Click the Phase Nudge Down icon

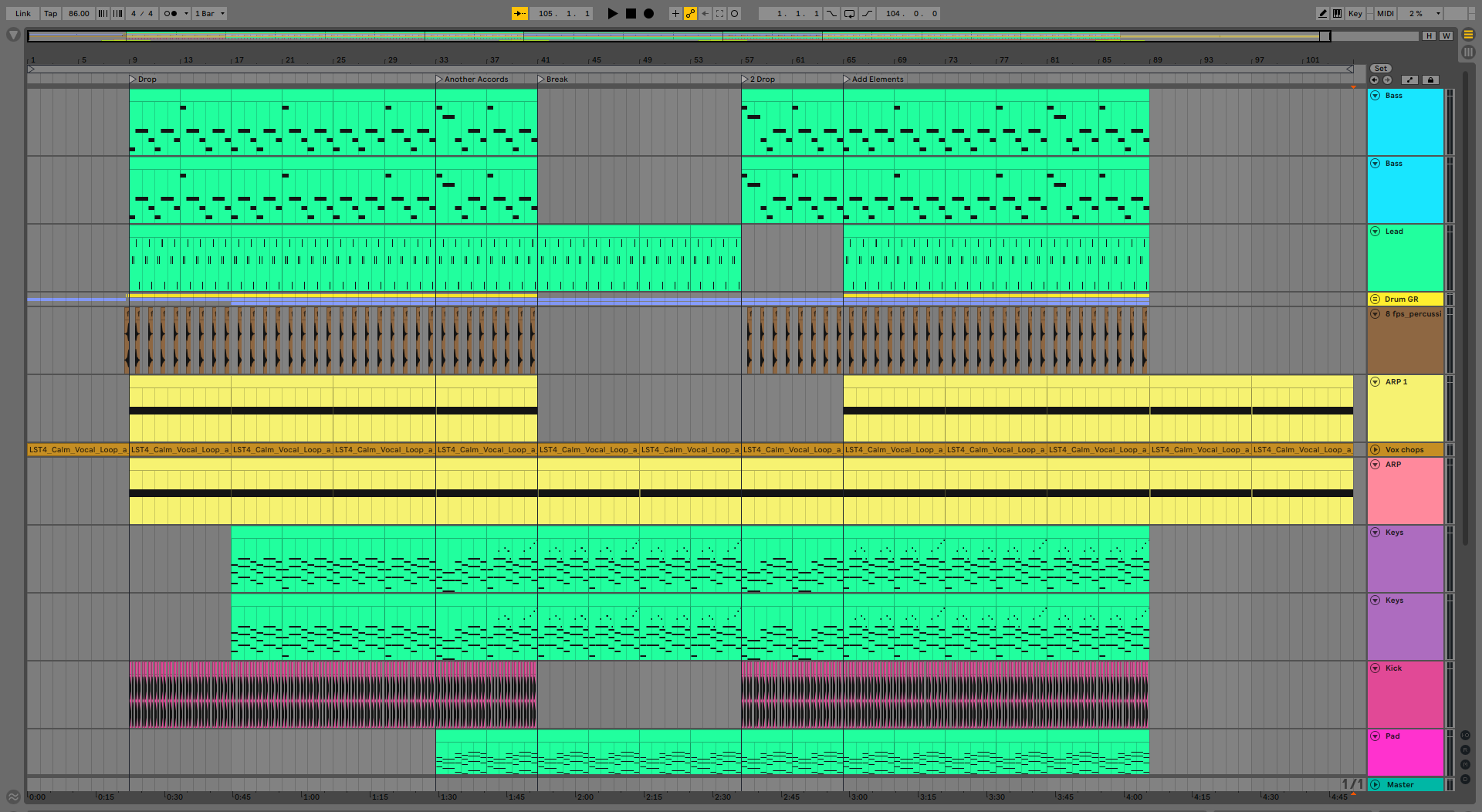(103, 13)
